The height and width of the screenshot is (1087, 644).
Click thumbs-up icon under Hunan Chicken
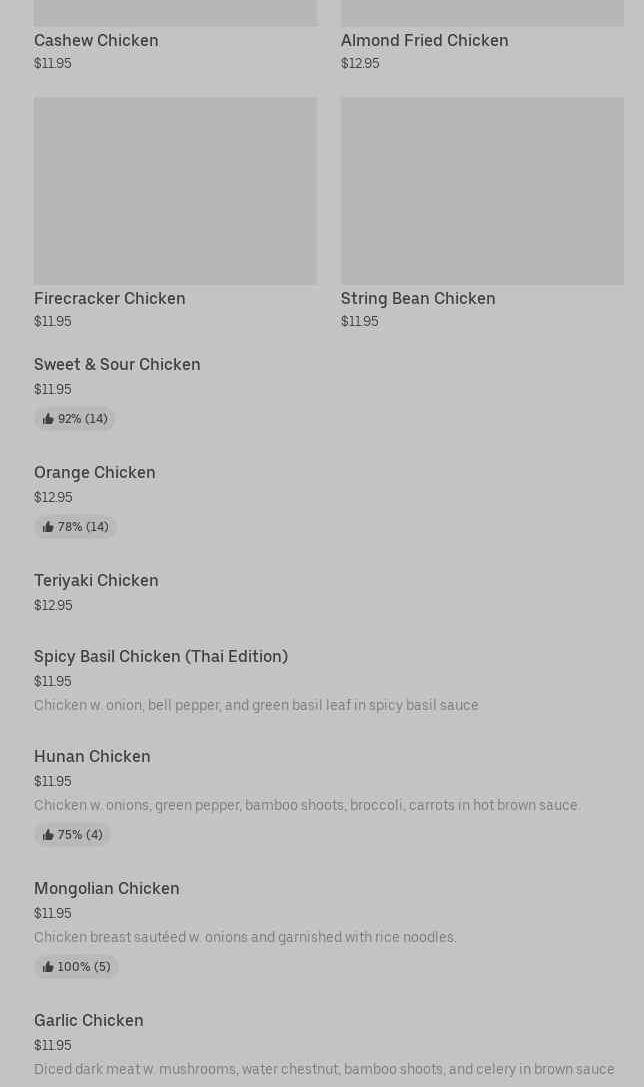48,835
